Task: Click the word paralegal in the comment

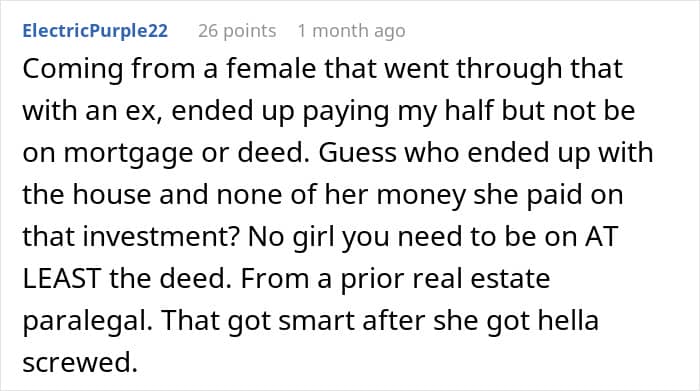Action: (88, 321)
